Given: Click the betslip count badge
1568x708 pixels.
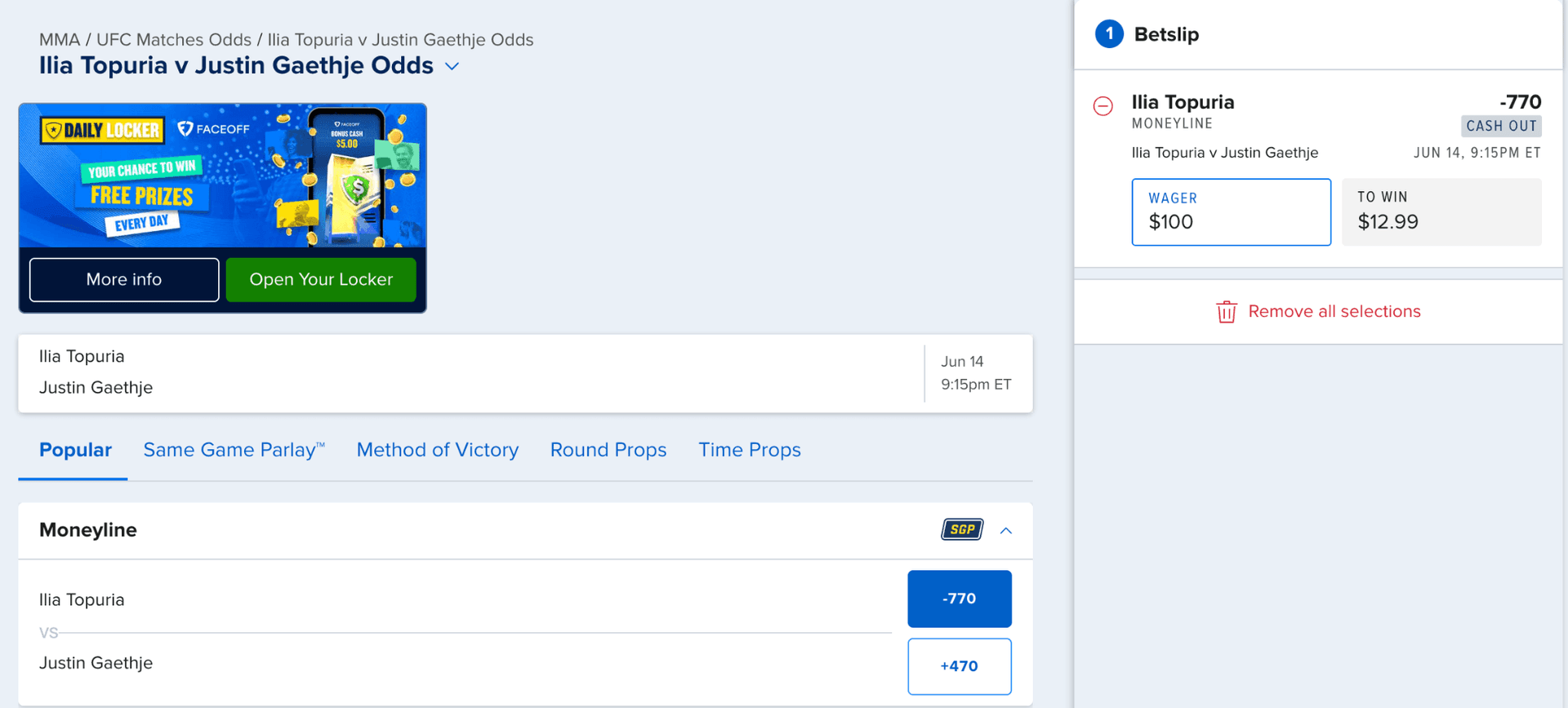Looking at the screenshot, I should pyautogui.click(x=1108, y=34).
